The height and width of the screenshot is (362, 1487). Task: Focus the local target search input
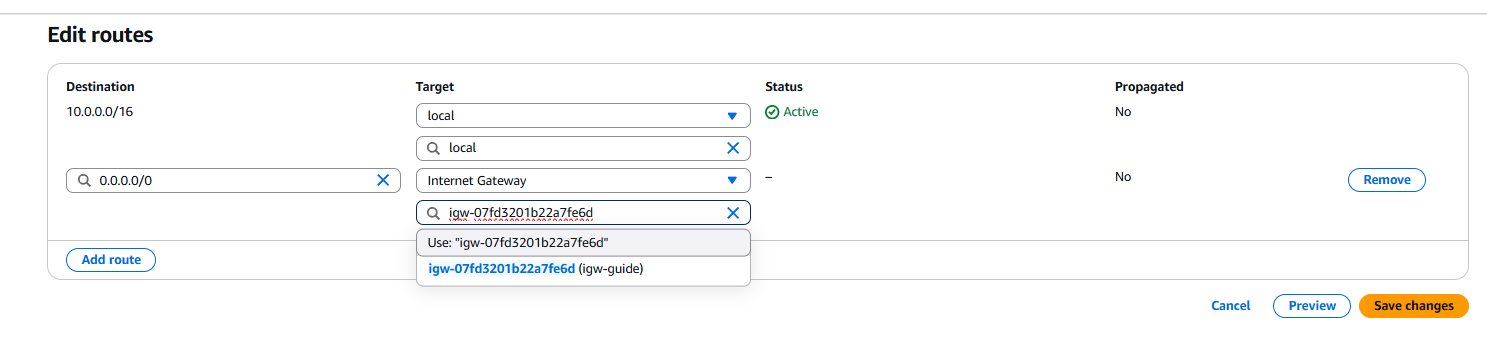(x=583, y=148)
